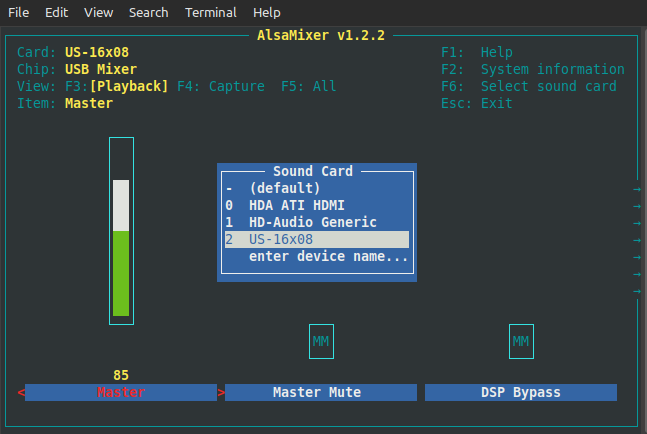
Task: Click the Item: Master header value
Action: pyautogui.click(x=89, y=103)
